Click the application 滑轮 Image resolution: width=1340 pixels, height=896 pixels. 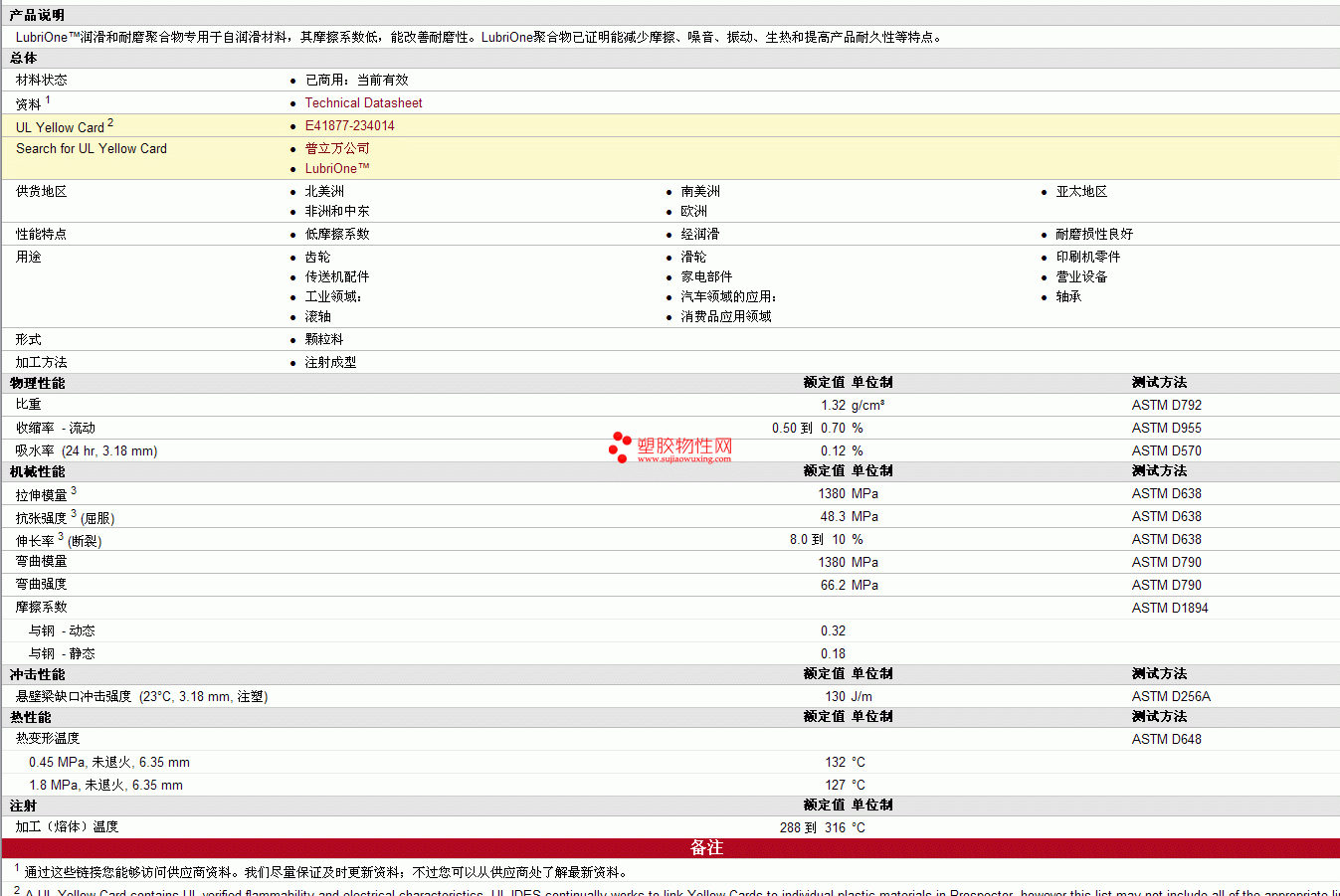tap(694, 257)
